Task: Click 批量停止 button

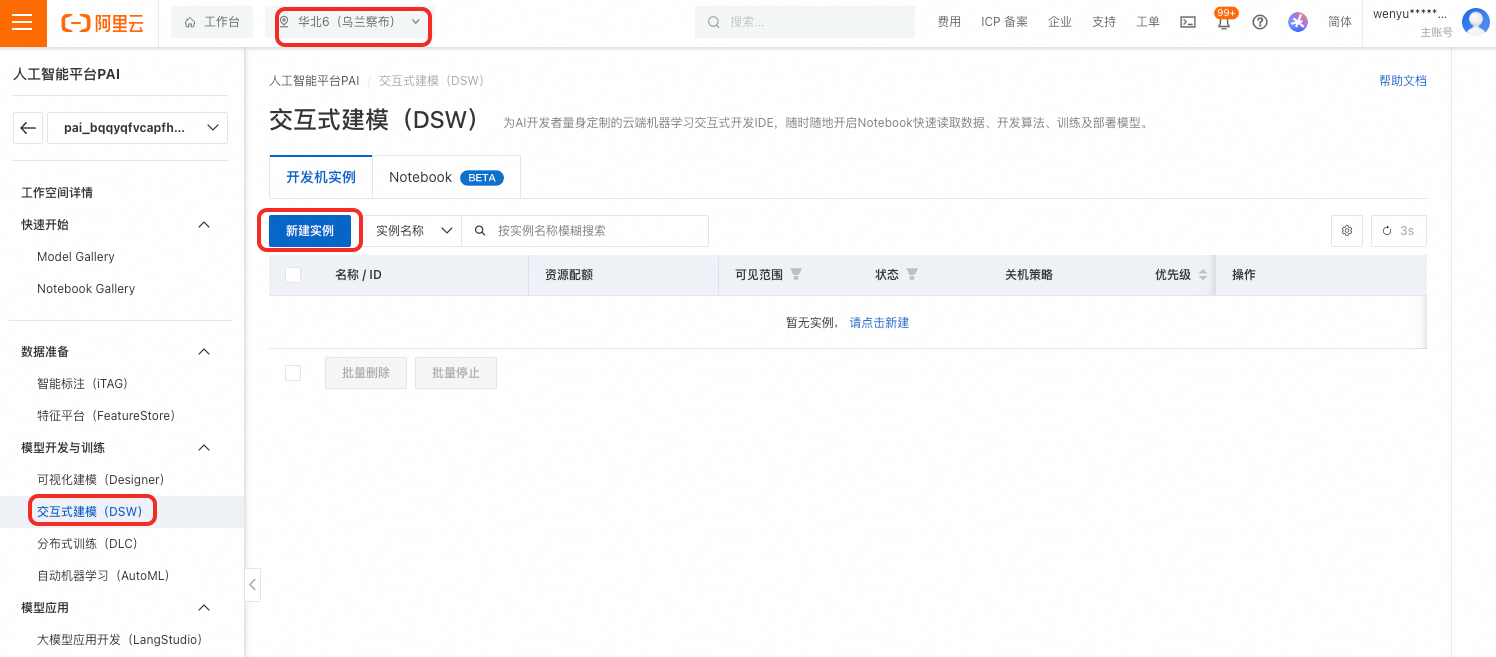Action: [456, 373]
